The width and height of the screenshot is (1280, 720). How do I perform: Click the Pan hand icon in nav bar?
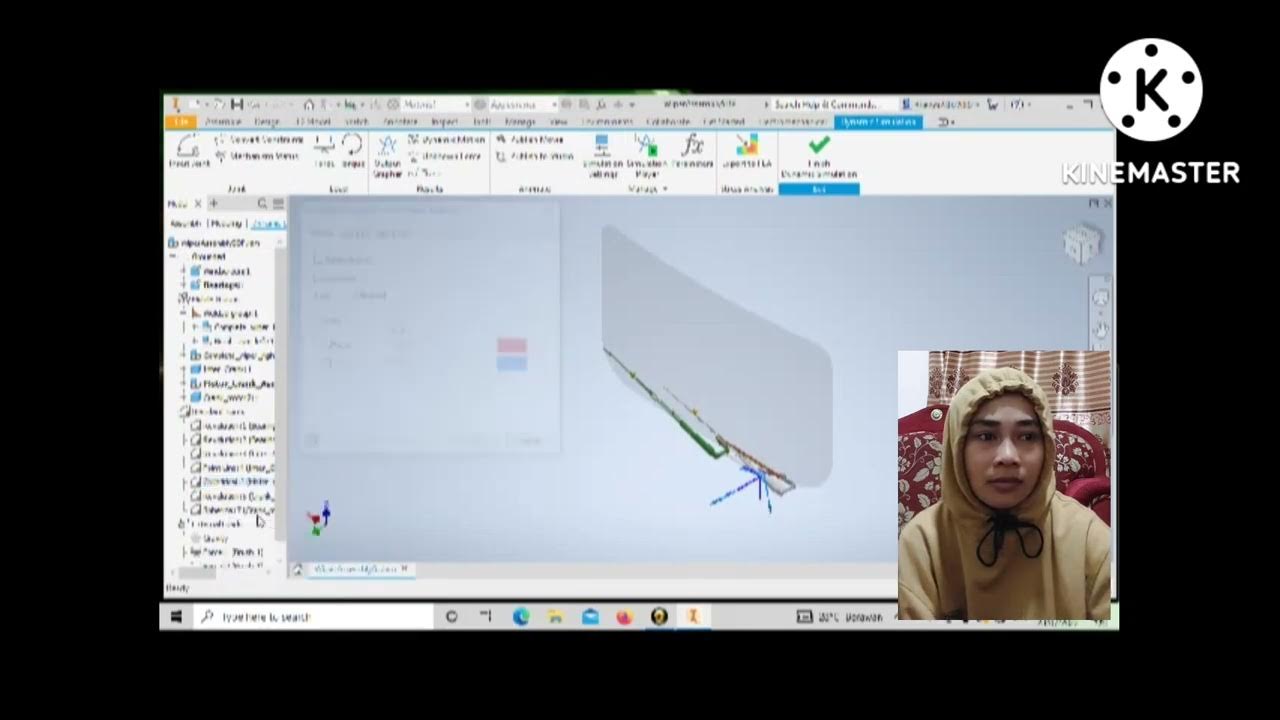pos(1101,328)
